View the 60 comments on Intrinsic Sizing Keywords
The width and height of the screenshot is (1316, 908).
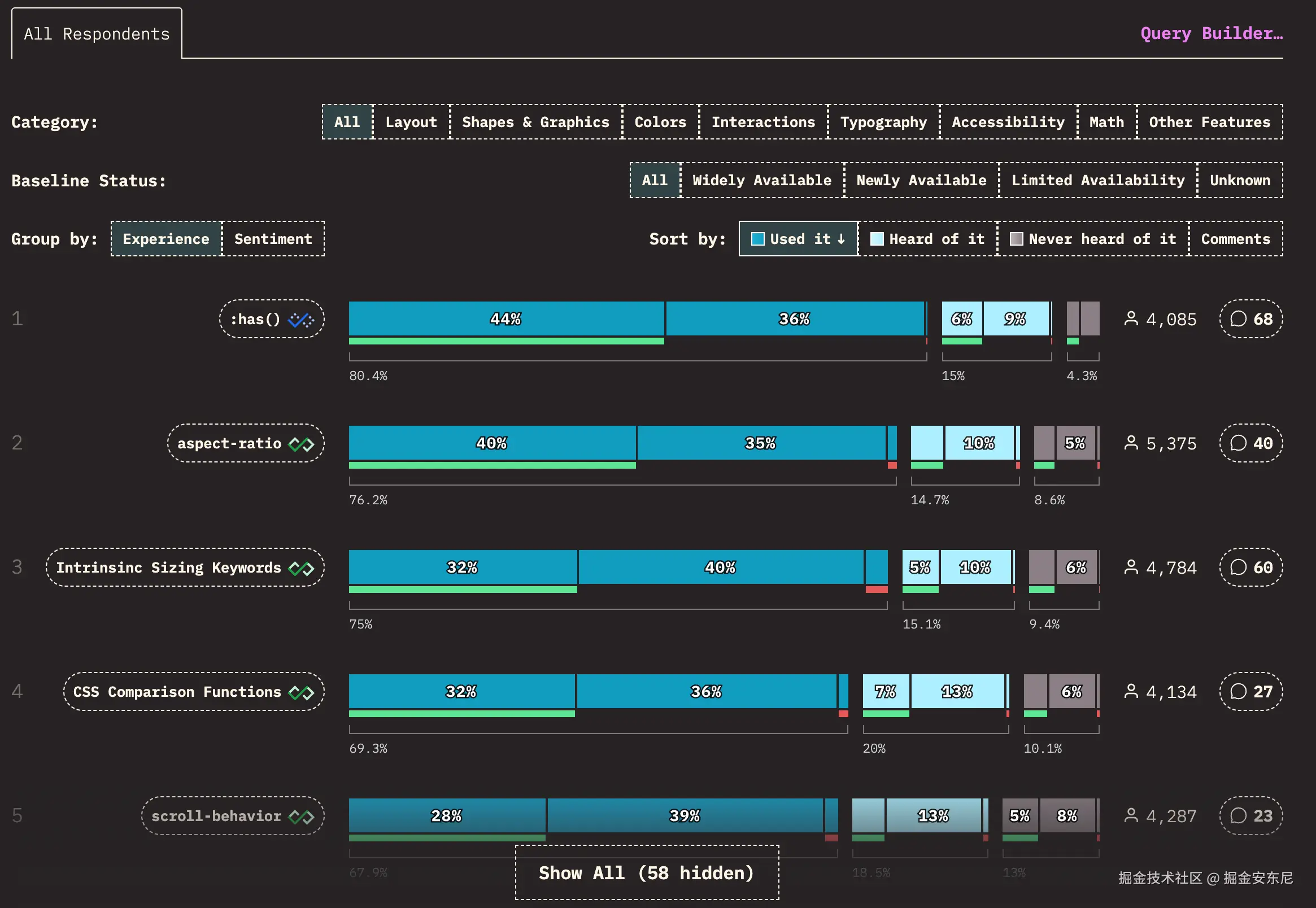[x=1250, y=567]
